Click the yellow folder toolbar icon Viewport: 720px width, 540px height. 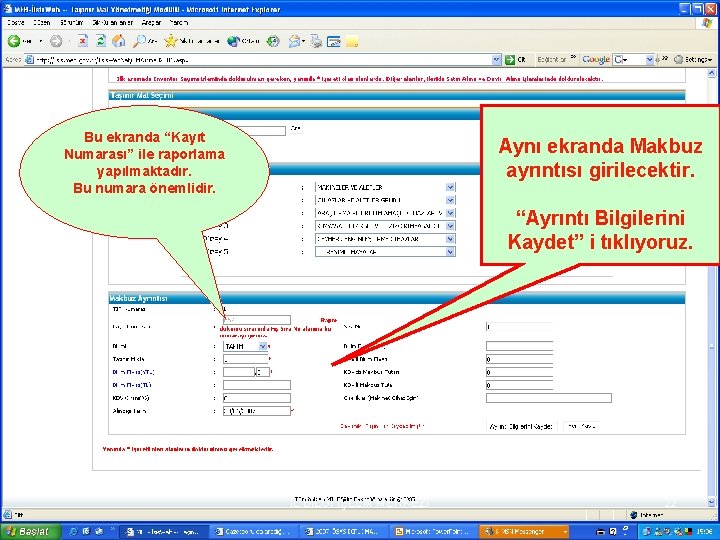pyautogui.click(x=352, y=41)
